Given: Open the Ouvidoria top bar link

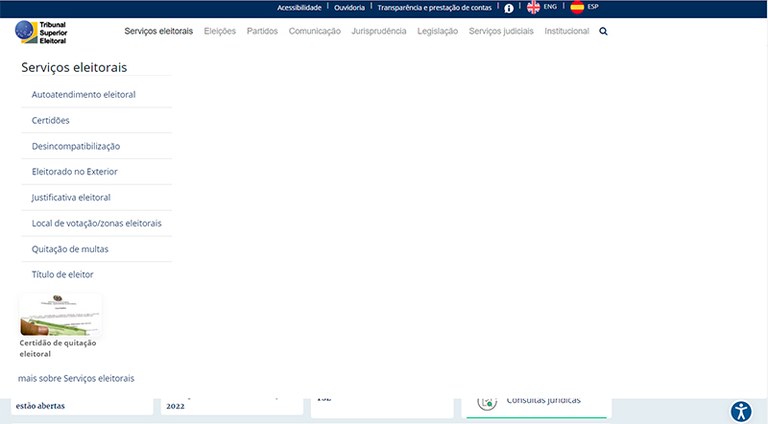Looking at the screenshot, I should 348,8.
